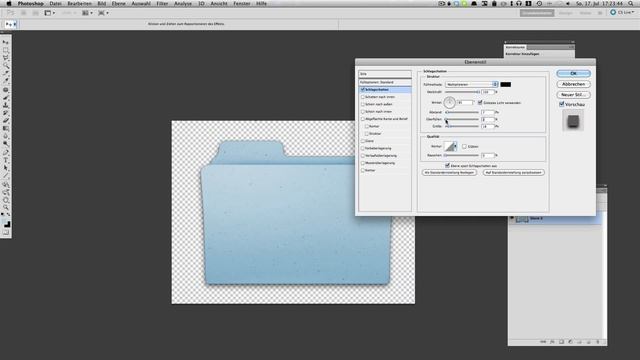Expand more workspaces chevron
This screenshot has height=360, width=640.
(600, 13)
